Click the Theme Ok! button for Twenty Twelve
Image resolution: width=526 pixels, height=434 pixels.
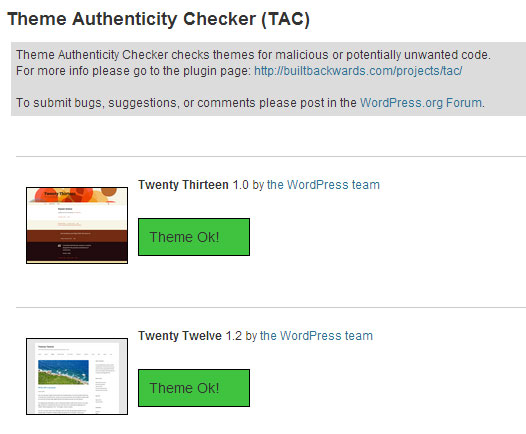(x=194, y=388)
